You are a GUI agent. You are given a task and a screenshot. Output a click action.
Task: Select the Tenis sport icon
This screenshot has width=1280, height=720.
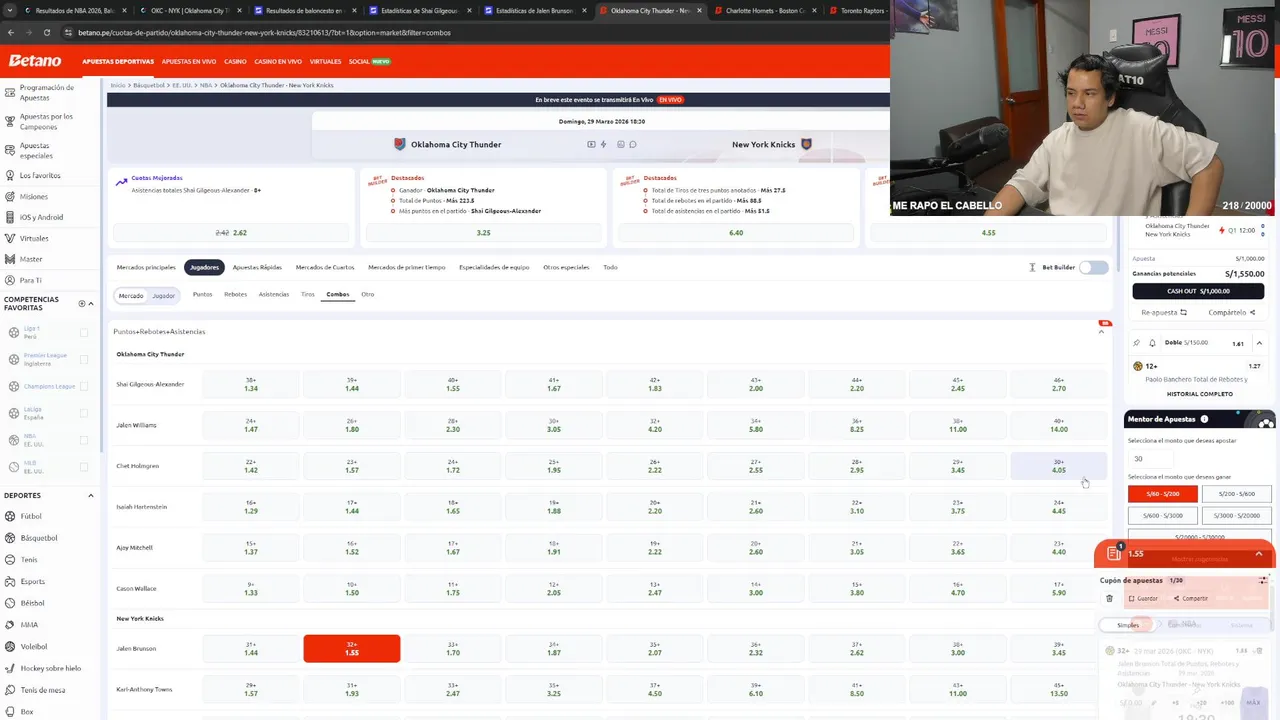tap(10, 560)
